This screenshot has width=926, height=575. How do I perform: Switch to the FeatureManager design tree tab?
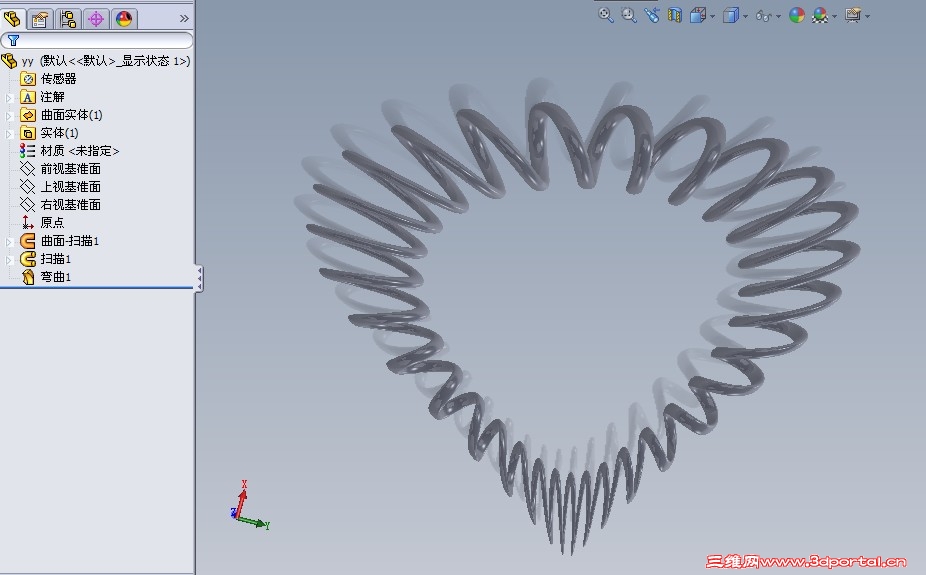point(12,19)
